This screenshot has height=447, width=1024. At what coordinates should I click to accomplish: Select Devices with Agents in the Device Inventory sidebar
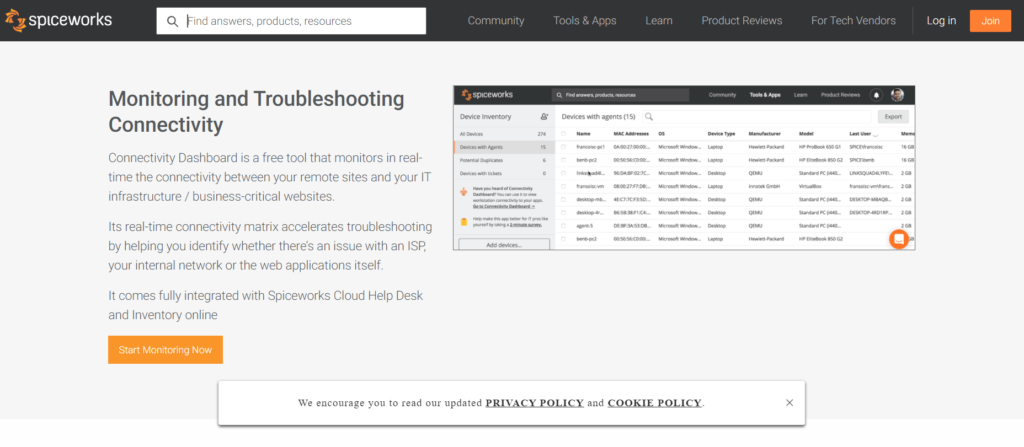pyautogui.click(x=504, y=147)
